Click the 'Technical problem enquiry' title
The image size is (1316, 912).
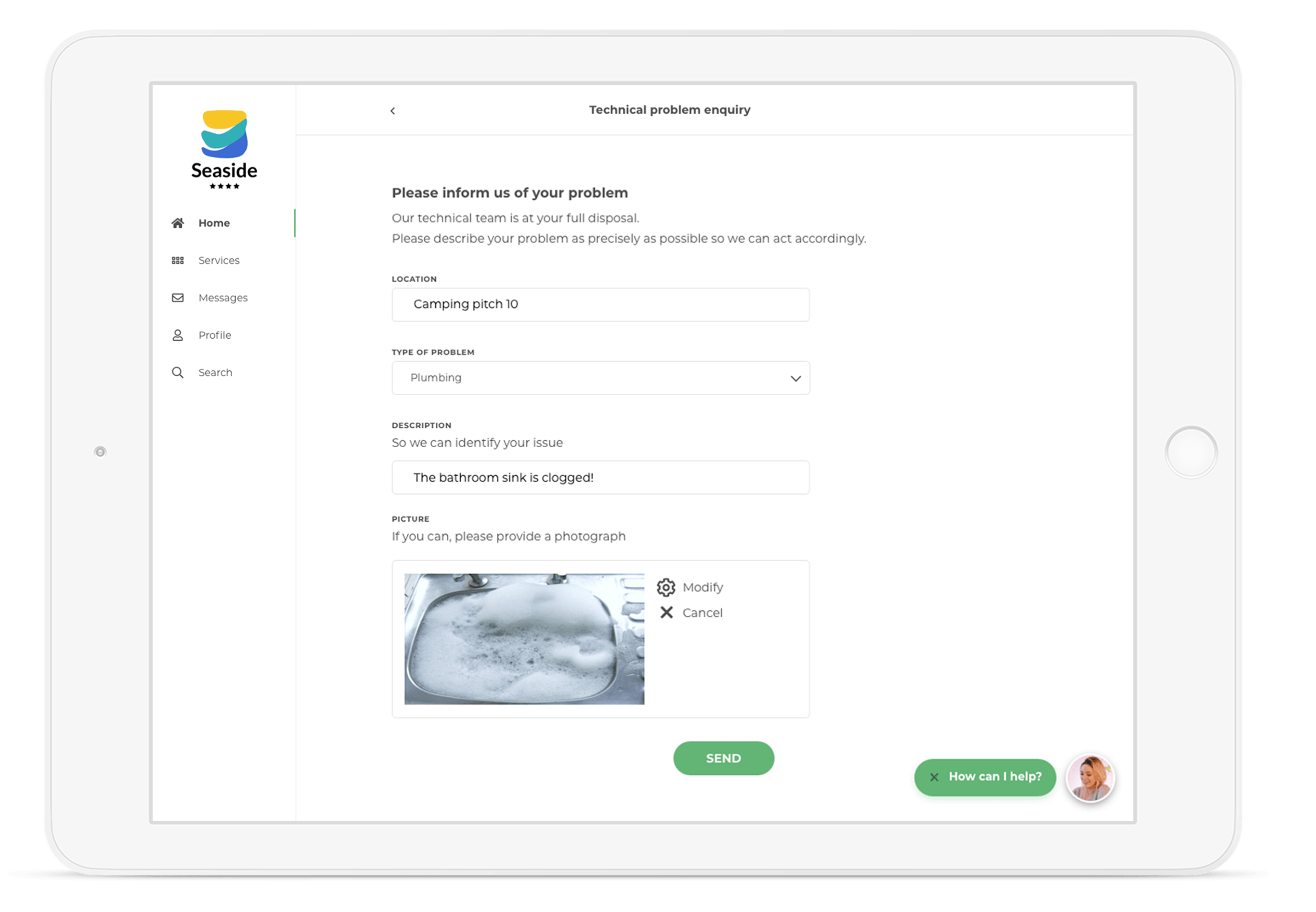coord(670,110)
